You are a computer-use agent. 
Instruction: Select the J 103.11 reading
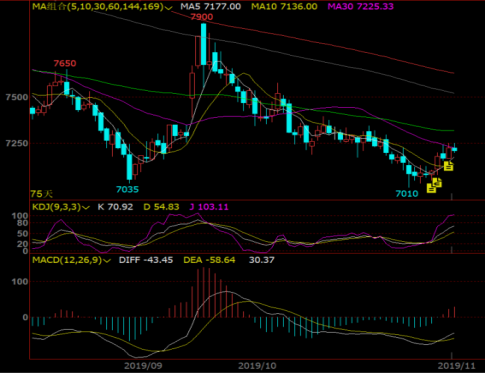pyautogui.click(x=209, y=207)
